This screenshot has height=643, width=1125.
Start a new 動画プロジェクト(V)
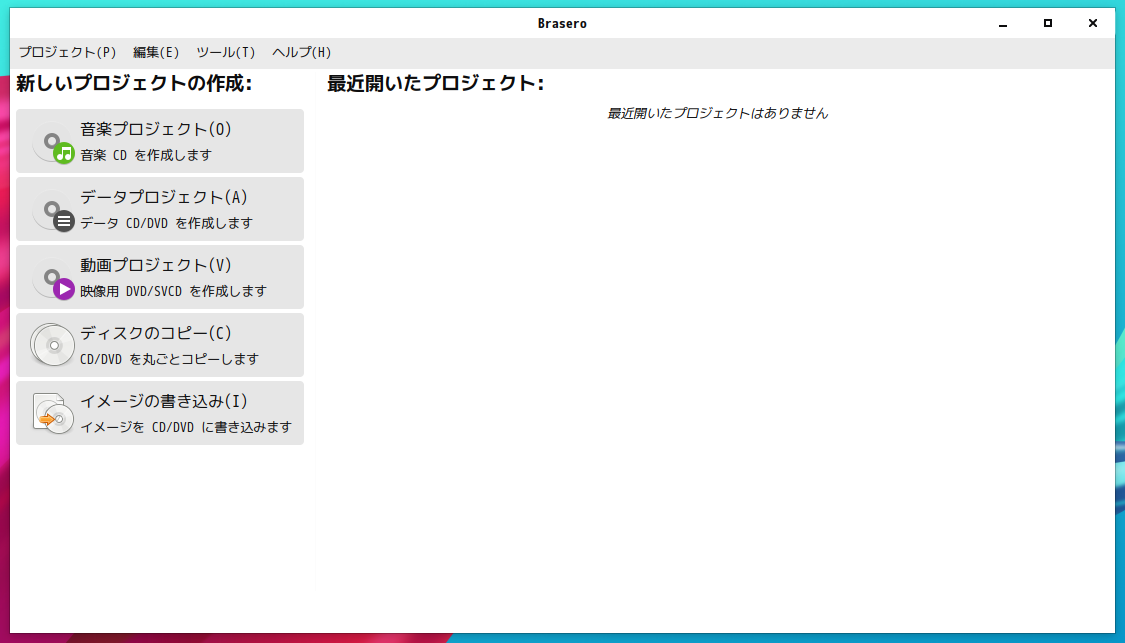tap(160, 277)
